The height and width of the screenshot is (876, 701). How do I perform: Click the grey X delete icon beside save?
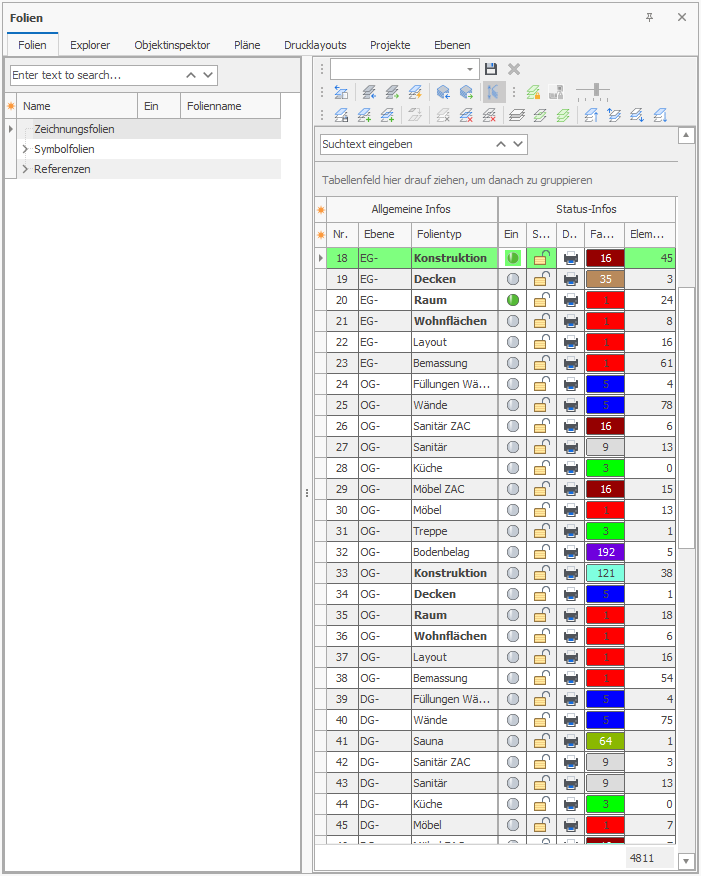coord(514,69)
